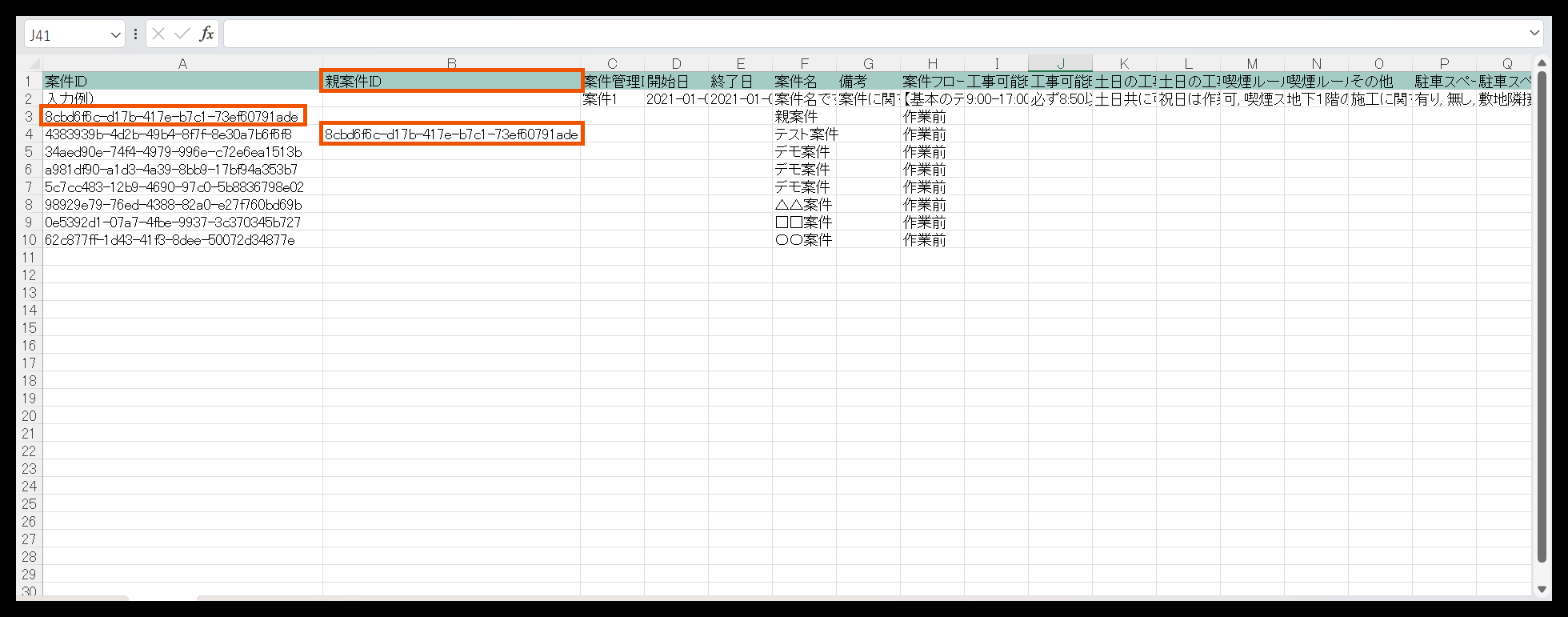Select column L header
Image resolution: width=1568 pixels, height=617 pixels.
1188,64
